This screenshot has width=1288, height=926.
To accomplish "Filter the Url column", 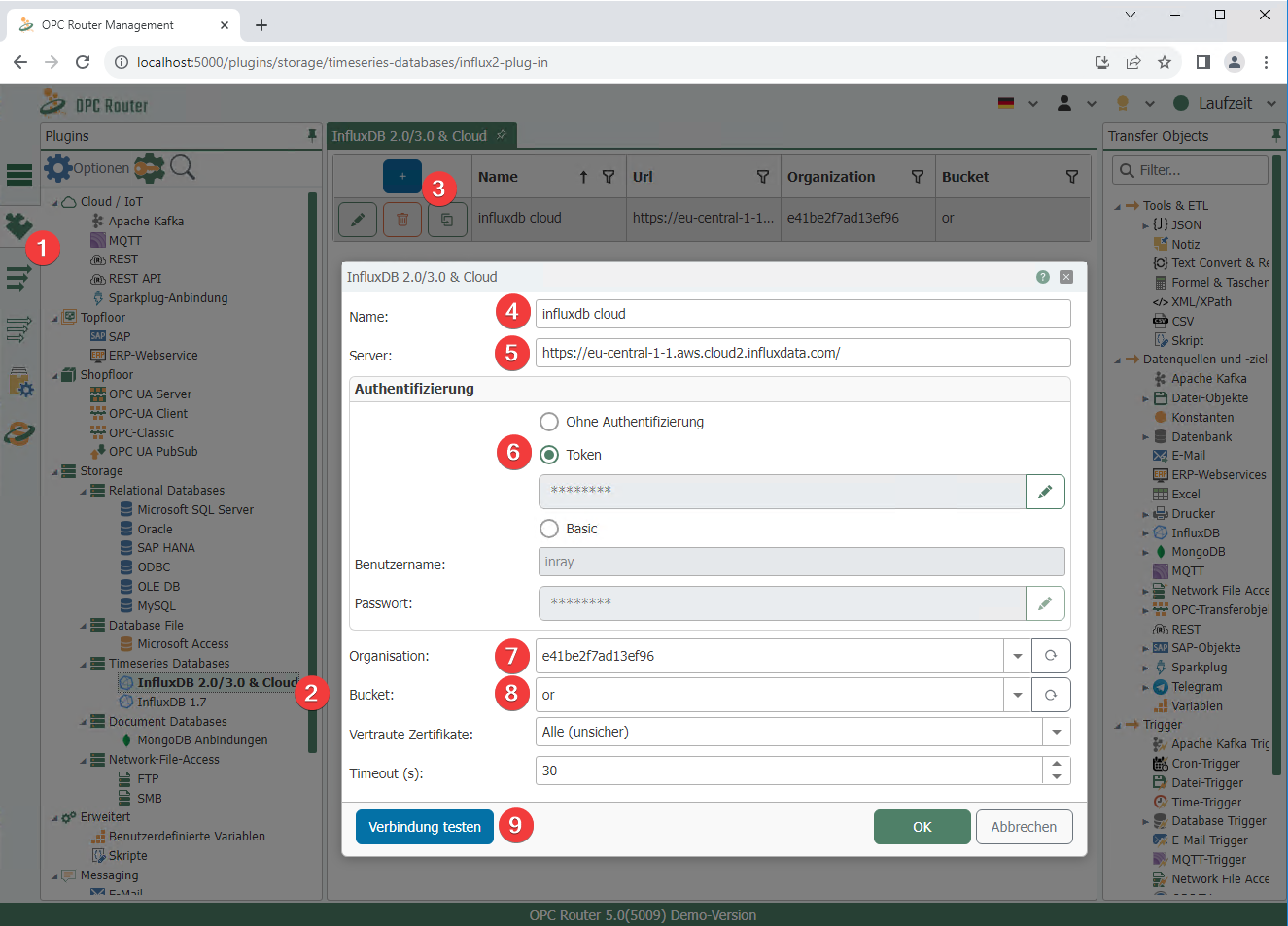I will click(763, 177).
